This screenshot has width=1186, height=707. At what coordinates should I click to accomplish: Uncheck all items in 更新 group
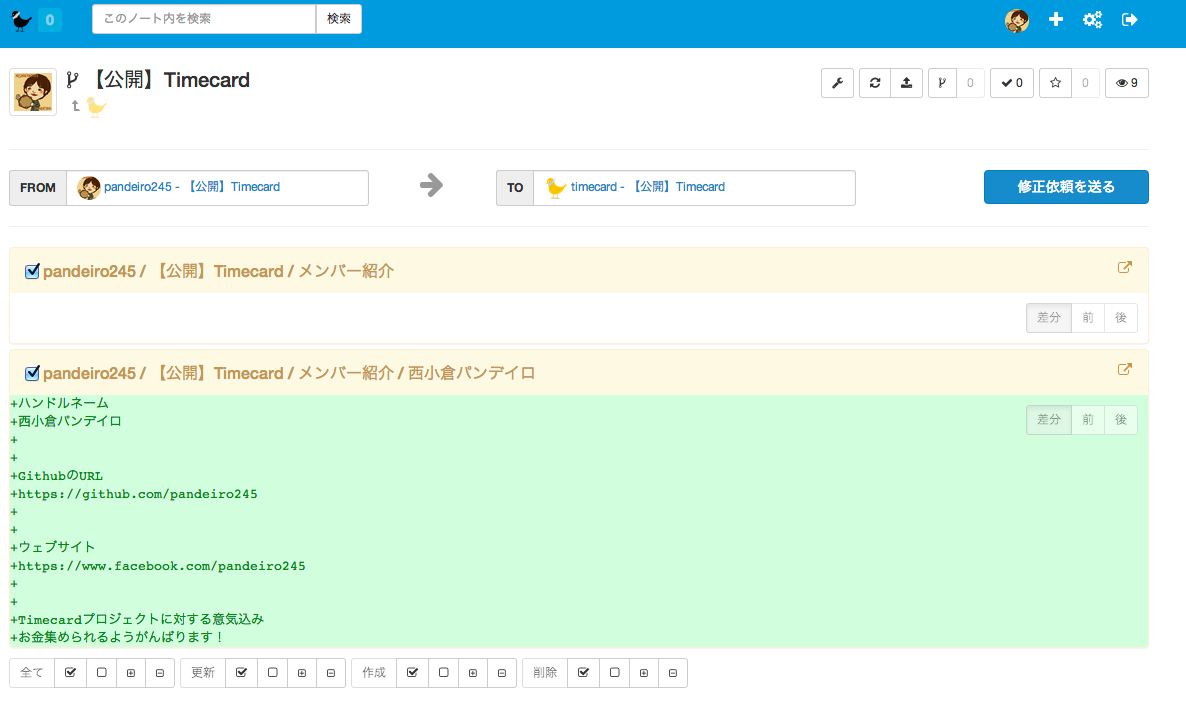coord(272,673)
